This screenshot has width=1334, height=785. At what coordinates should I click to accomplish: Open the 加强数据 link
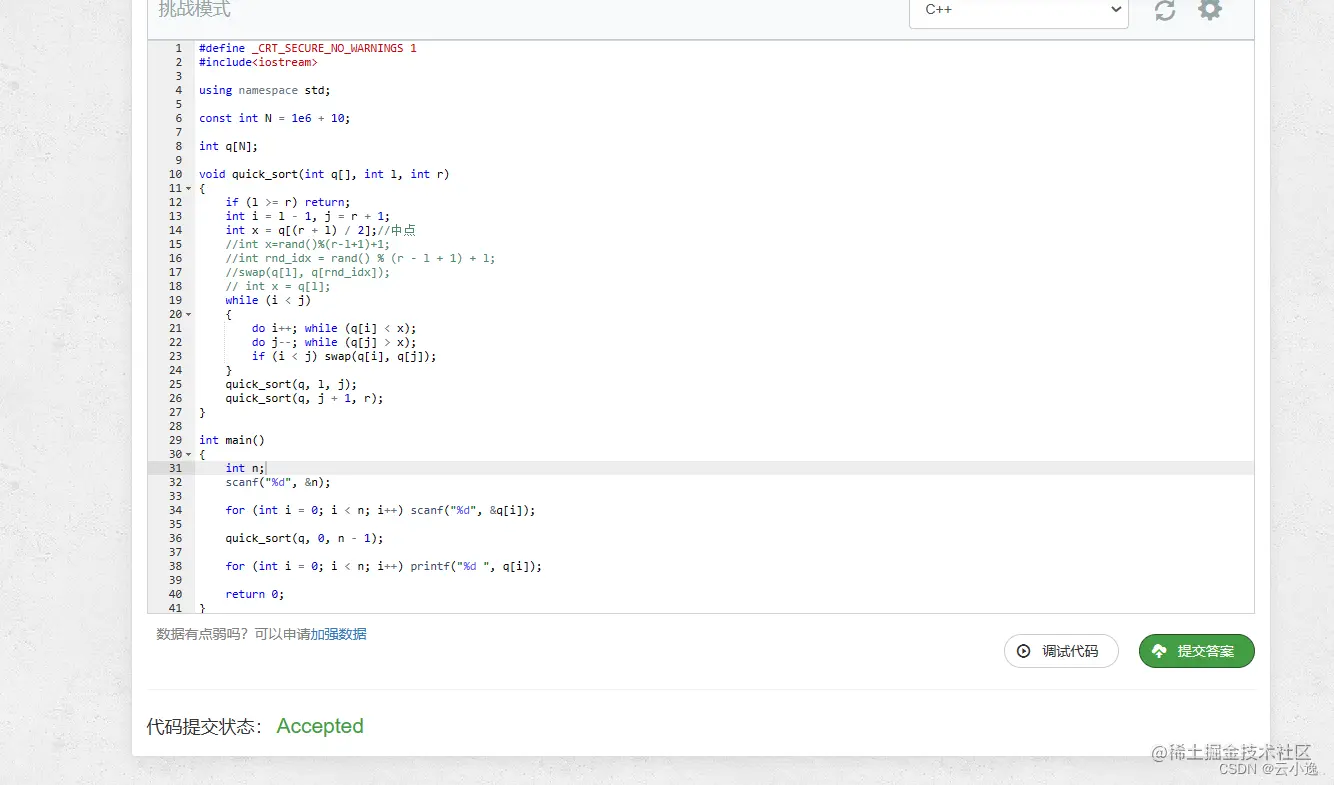point(338,634)
